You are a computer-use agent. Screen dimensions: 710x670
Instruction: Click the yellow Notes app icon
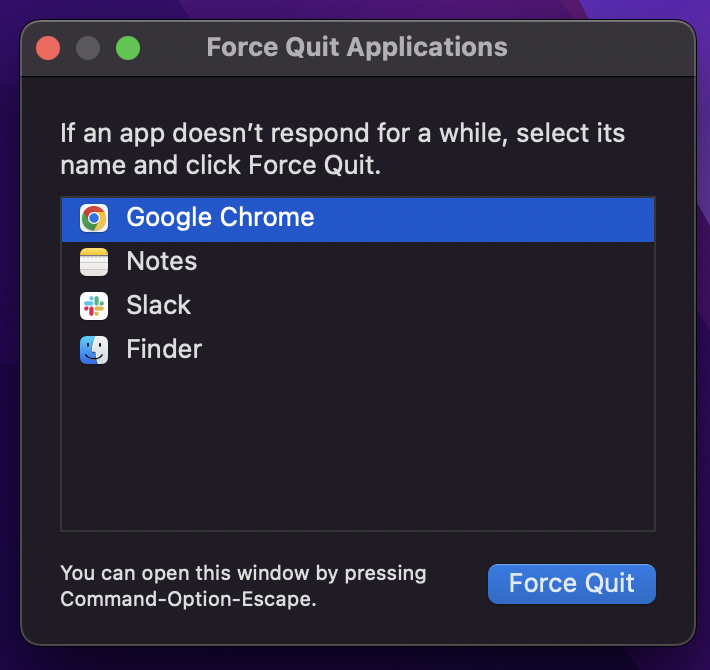click(94, 262)
